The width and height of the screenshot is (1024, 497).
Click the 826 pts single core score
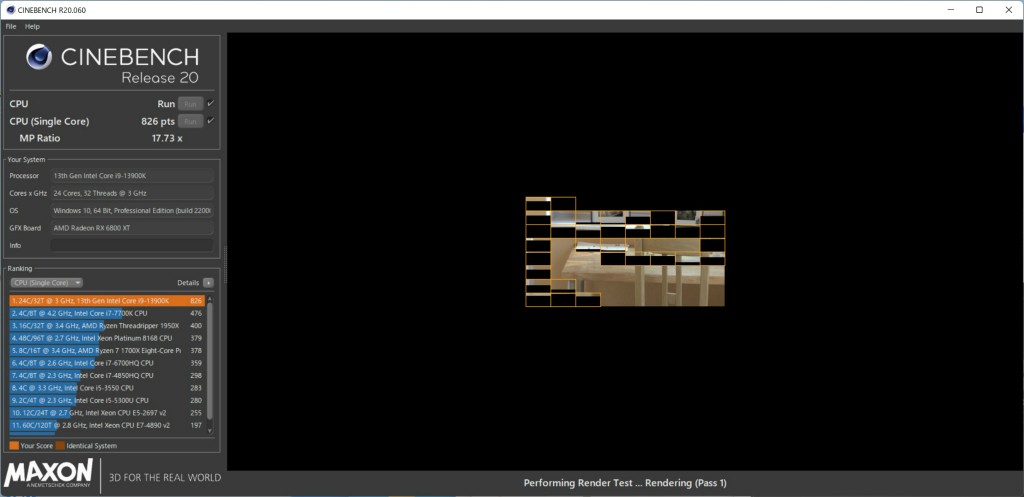point(158,121)
